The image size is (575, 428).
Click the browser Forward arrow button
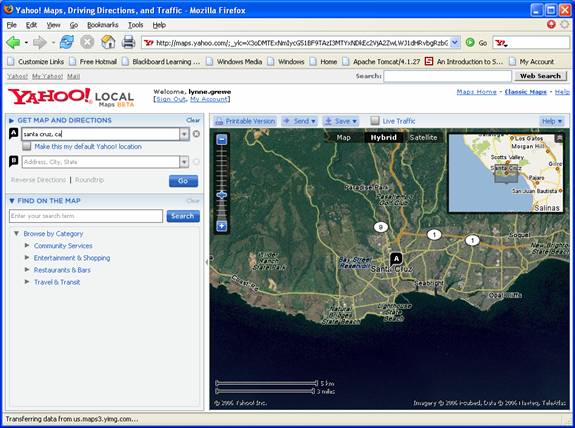[39, 43]
